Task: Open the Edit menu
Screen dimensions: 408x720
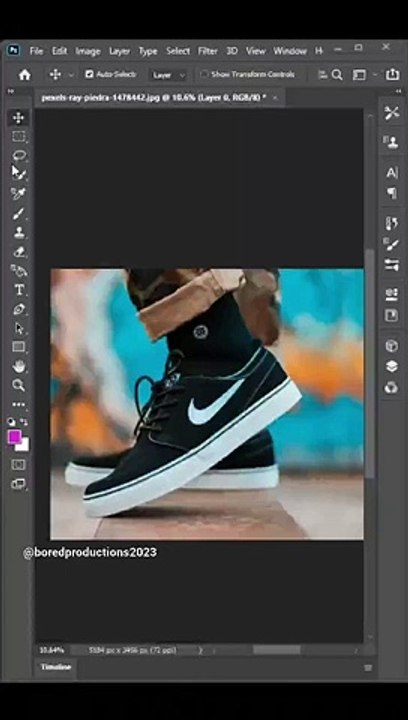Action: (59, 51)
